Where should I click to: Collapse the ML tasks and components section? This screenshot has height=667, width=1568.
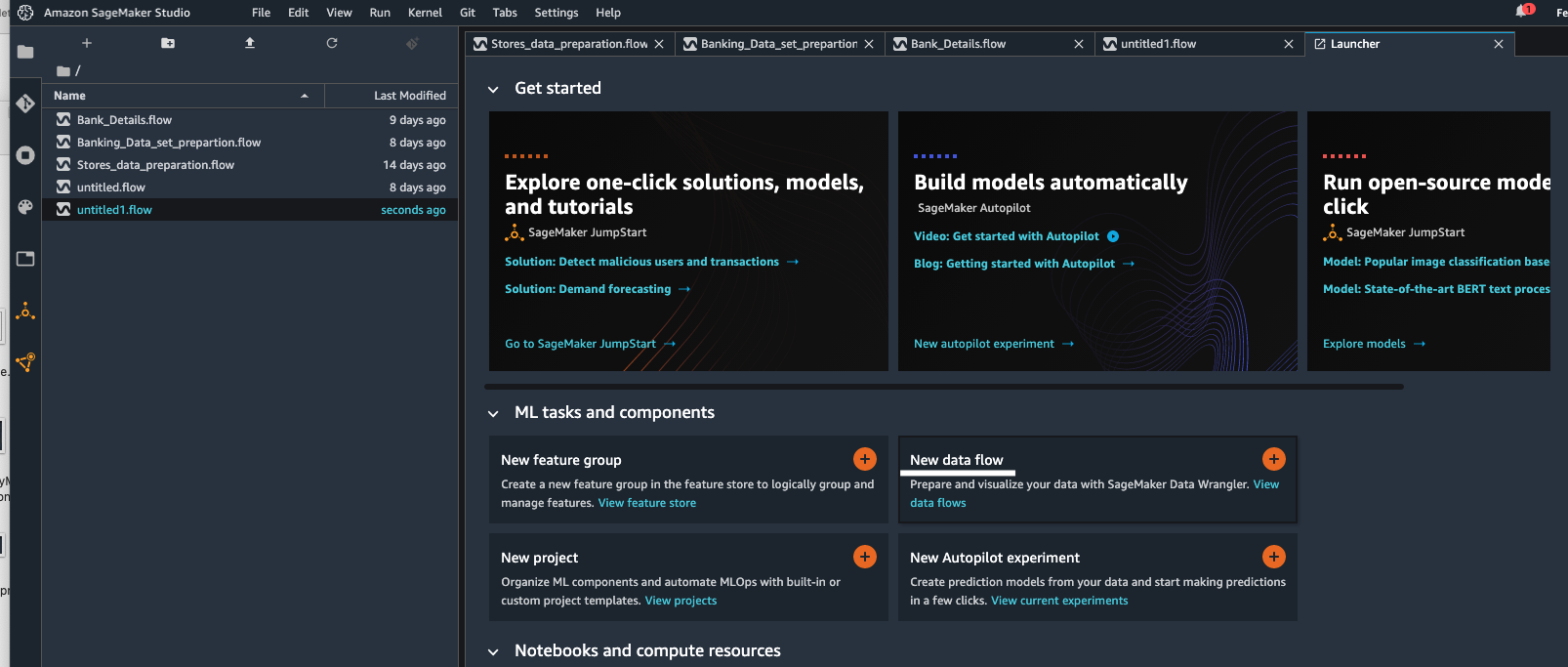(x=494, y=413)
